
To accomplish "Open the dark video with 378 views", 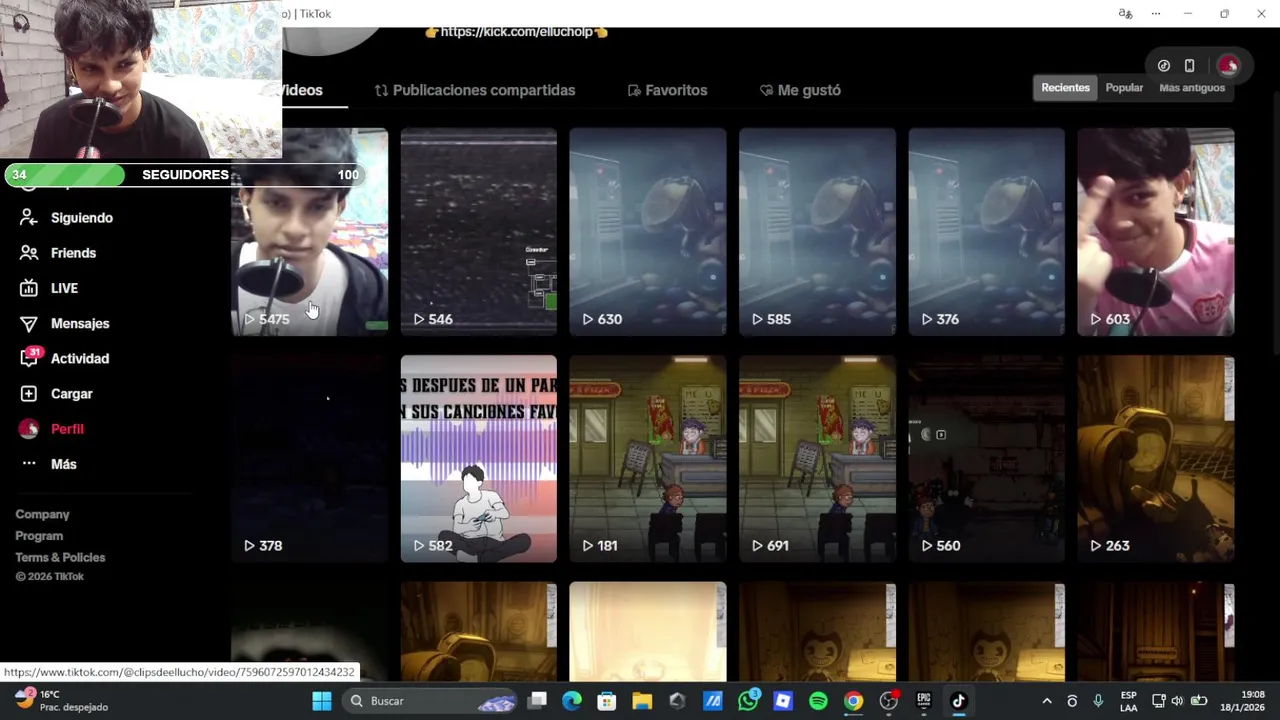I will [x=310, y=459].
